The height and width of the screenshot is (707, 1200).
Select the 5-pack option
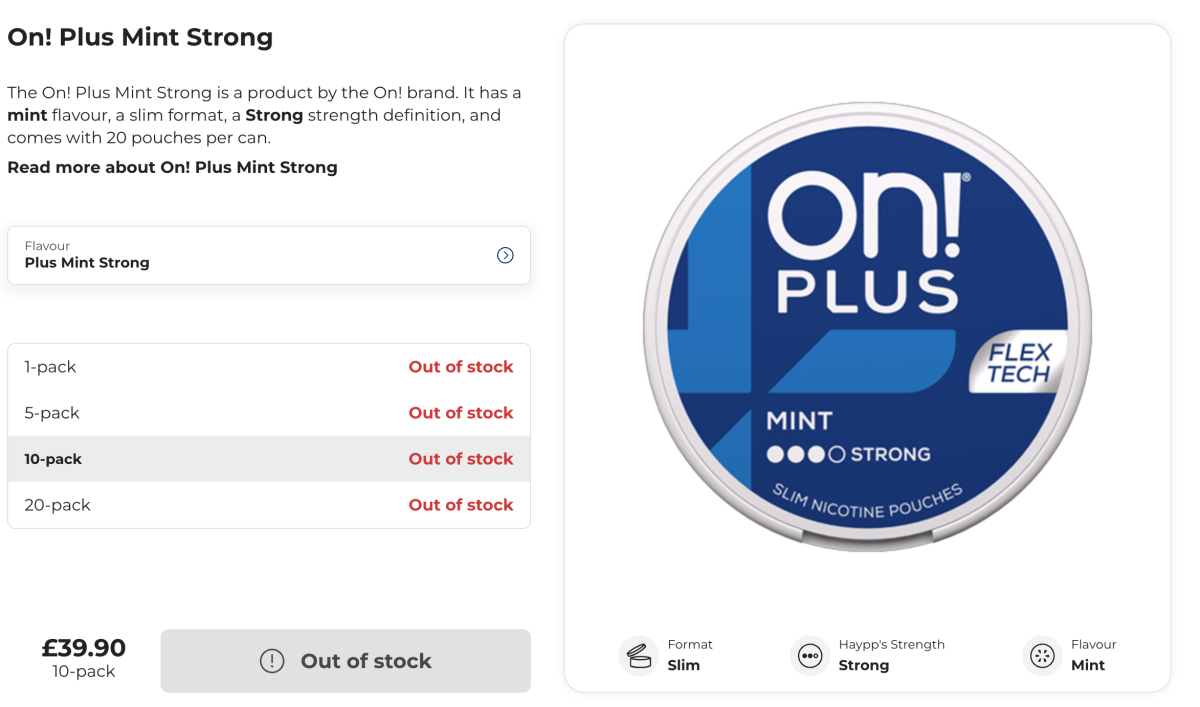click(269, 413)
